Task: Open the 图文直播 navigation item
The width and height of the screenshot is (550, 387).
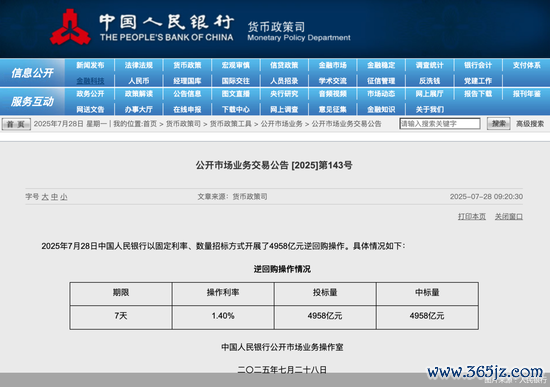Action: click(235, 94)
